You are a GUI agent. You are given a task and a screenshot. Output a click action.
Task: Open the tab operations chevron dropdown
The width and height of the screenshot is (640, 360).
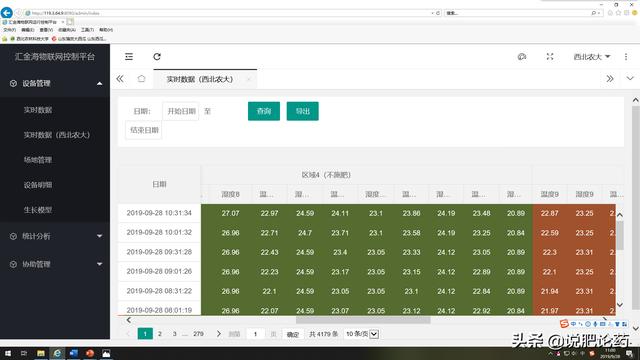tap(630, 78)
